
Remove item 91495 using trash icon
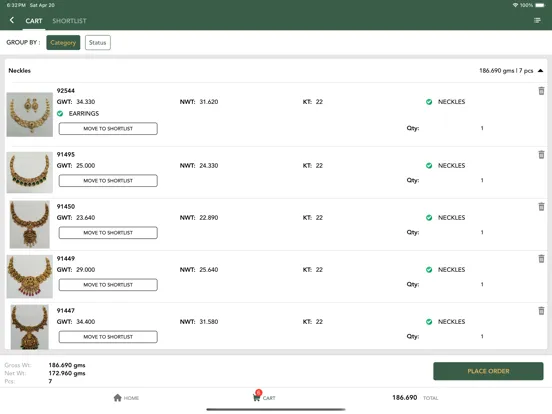pos(541,155)
